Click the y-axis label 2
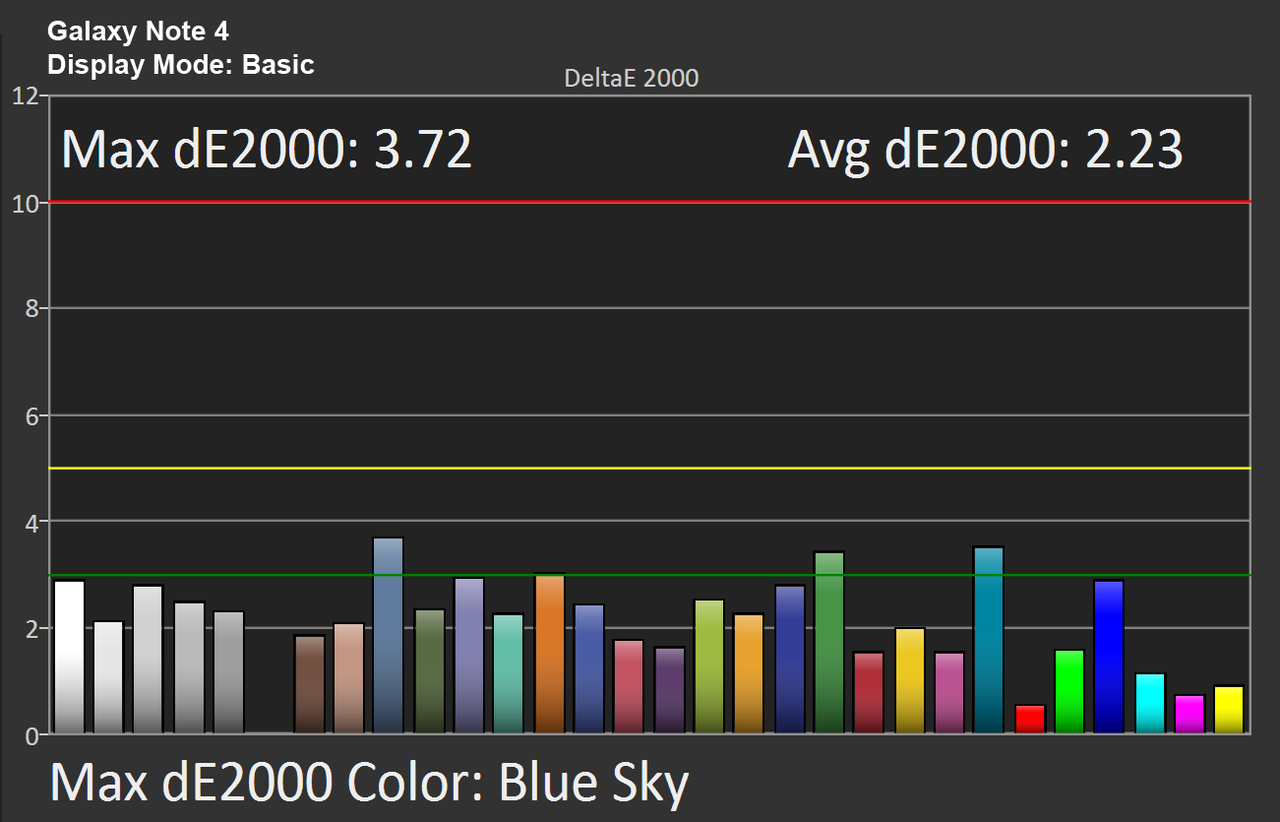The width and height of the screenshot is (1280, 822). click(31, 629)
